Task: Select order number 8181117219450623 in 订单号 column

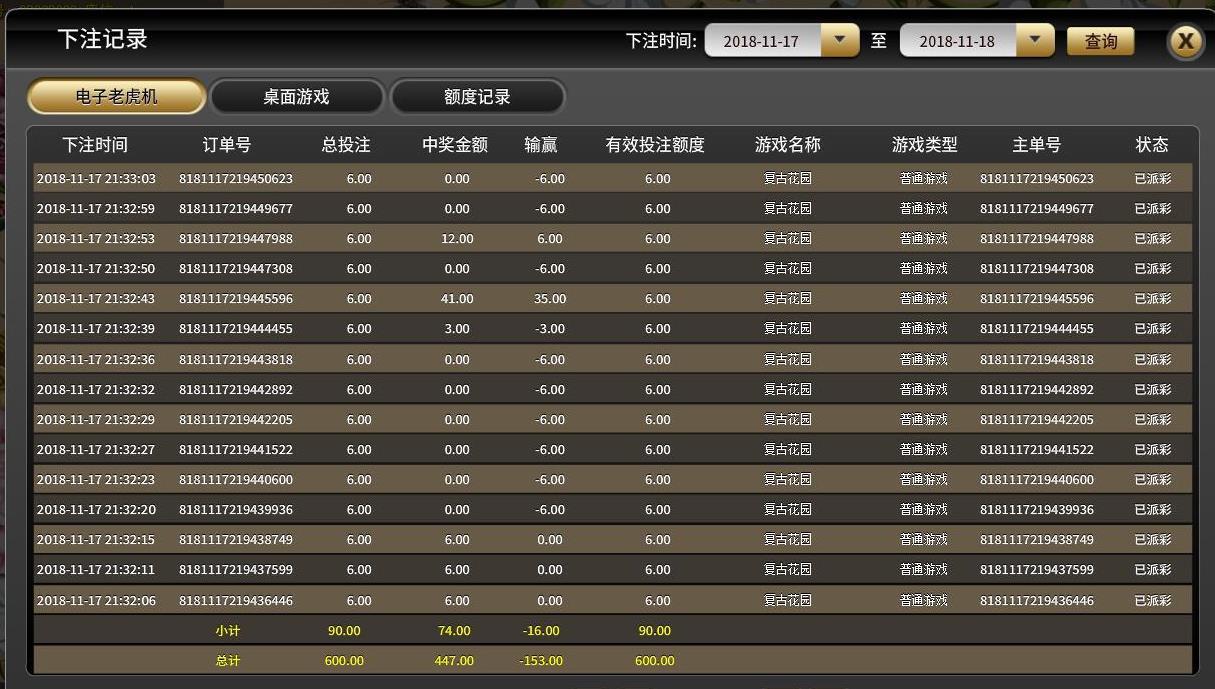Action: pyautogui.click(x=236, y=179)
